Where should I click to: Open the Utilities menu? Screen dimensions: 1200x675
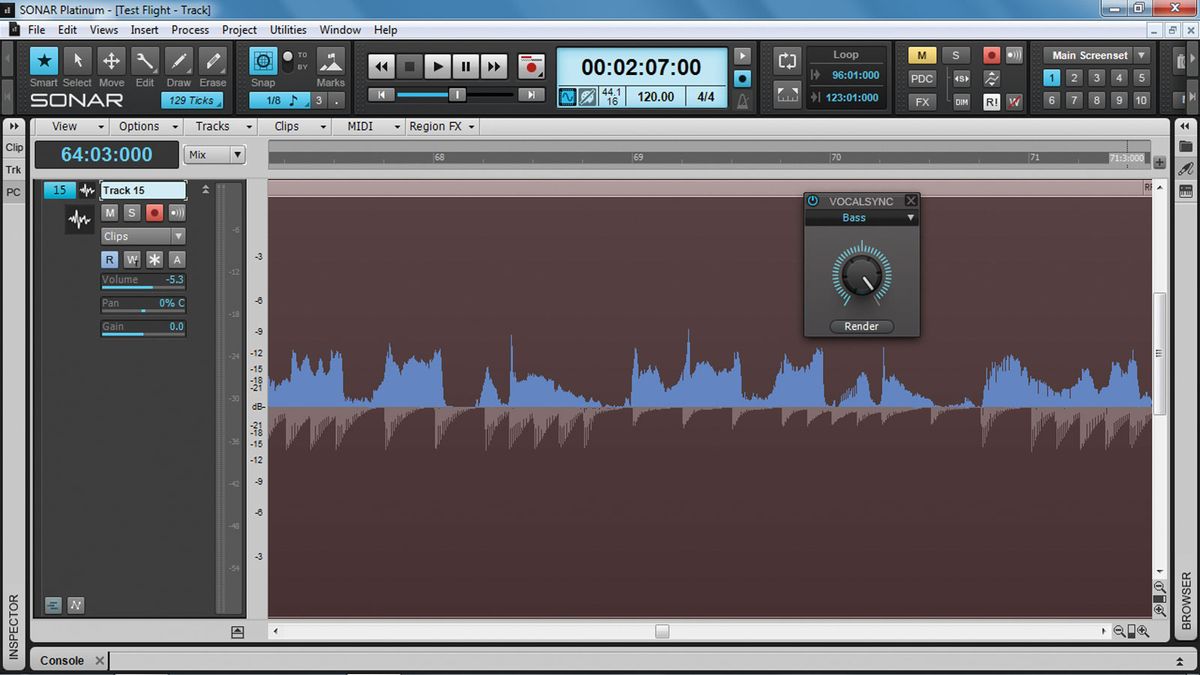[288, 30]
